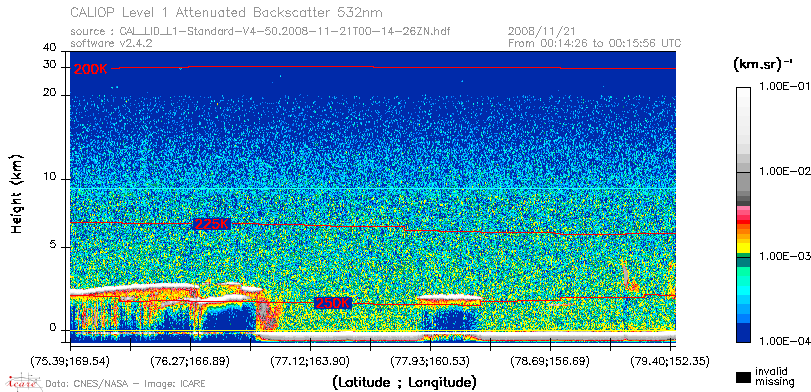Select the source filename text line
811x392 pixels.
[x=260, y=31]
